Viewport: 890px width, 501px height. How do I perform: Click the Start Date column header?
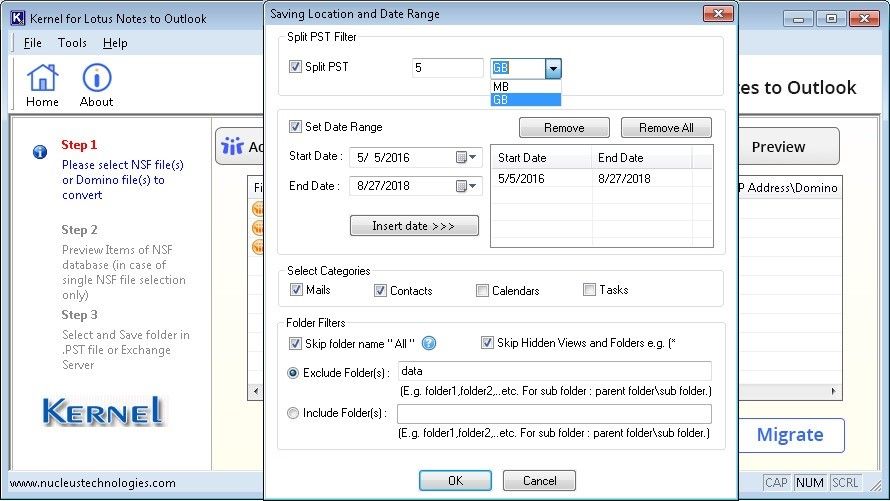click(541, 158)
